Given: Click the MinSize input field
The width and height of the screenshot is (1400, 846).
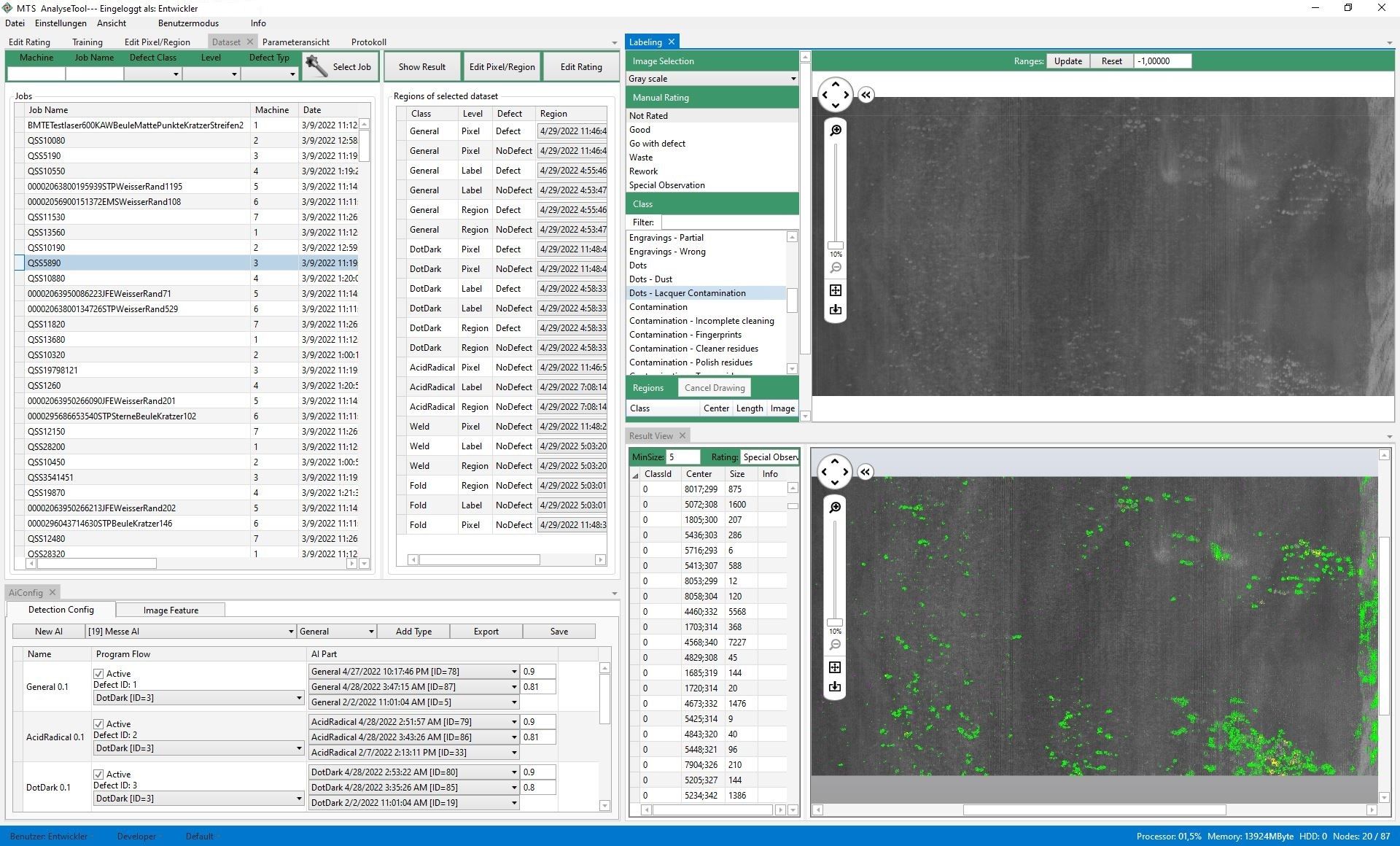Looking at the screenshot, I should [683, 457].
